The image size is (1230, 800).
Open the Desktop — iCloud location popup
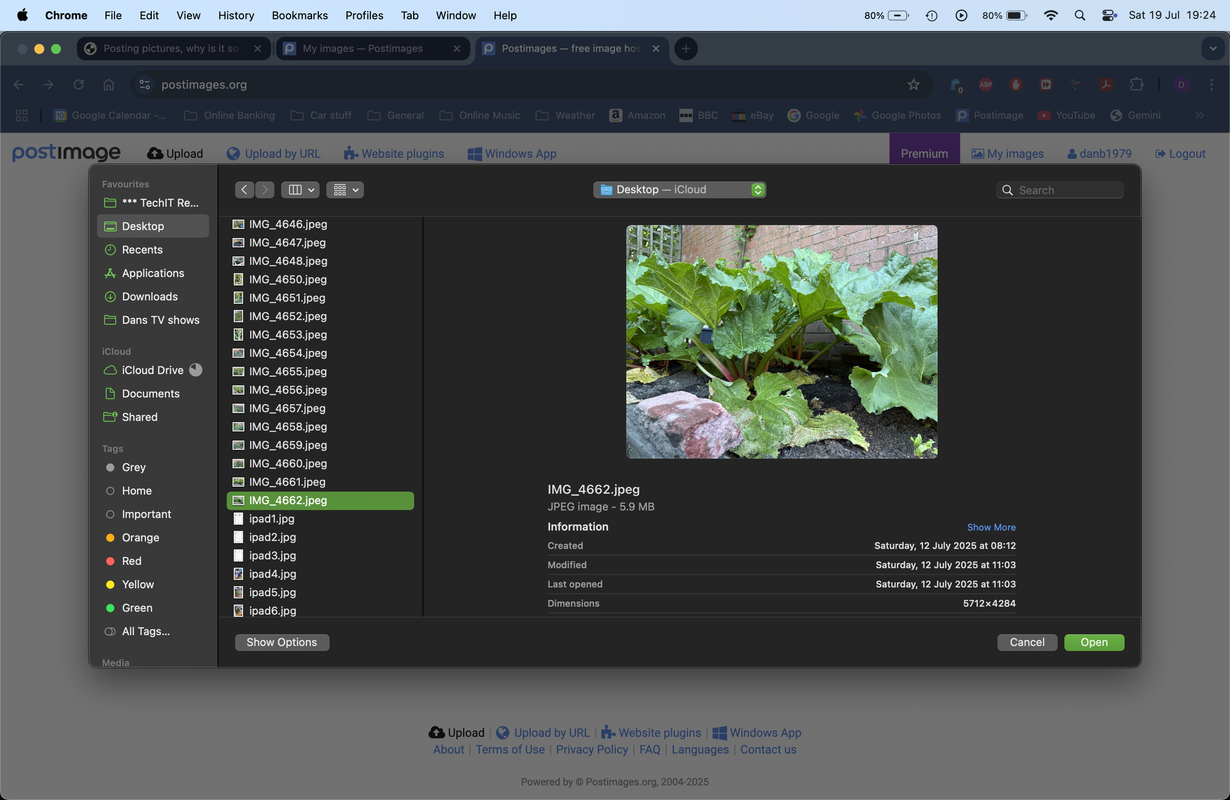680,190
